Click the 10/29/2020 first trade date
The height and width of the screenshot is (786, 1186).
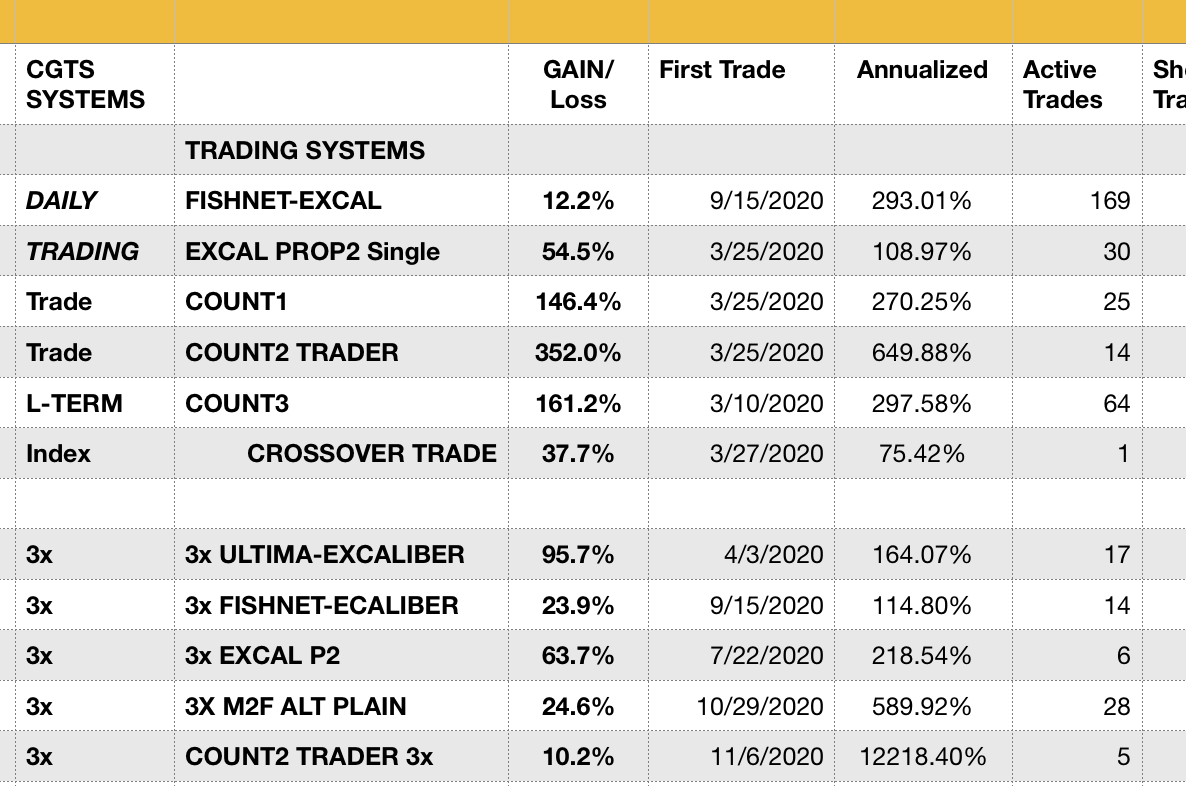click(760, 707)
